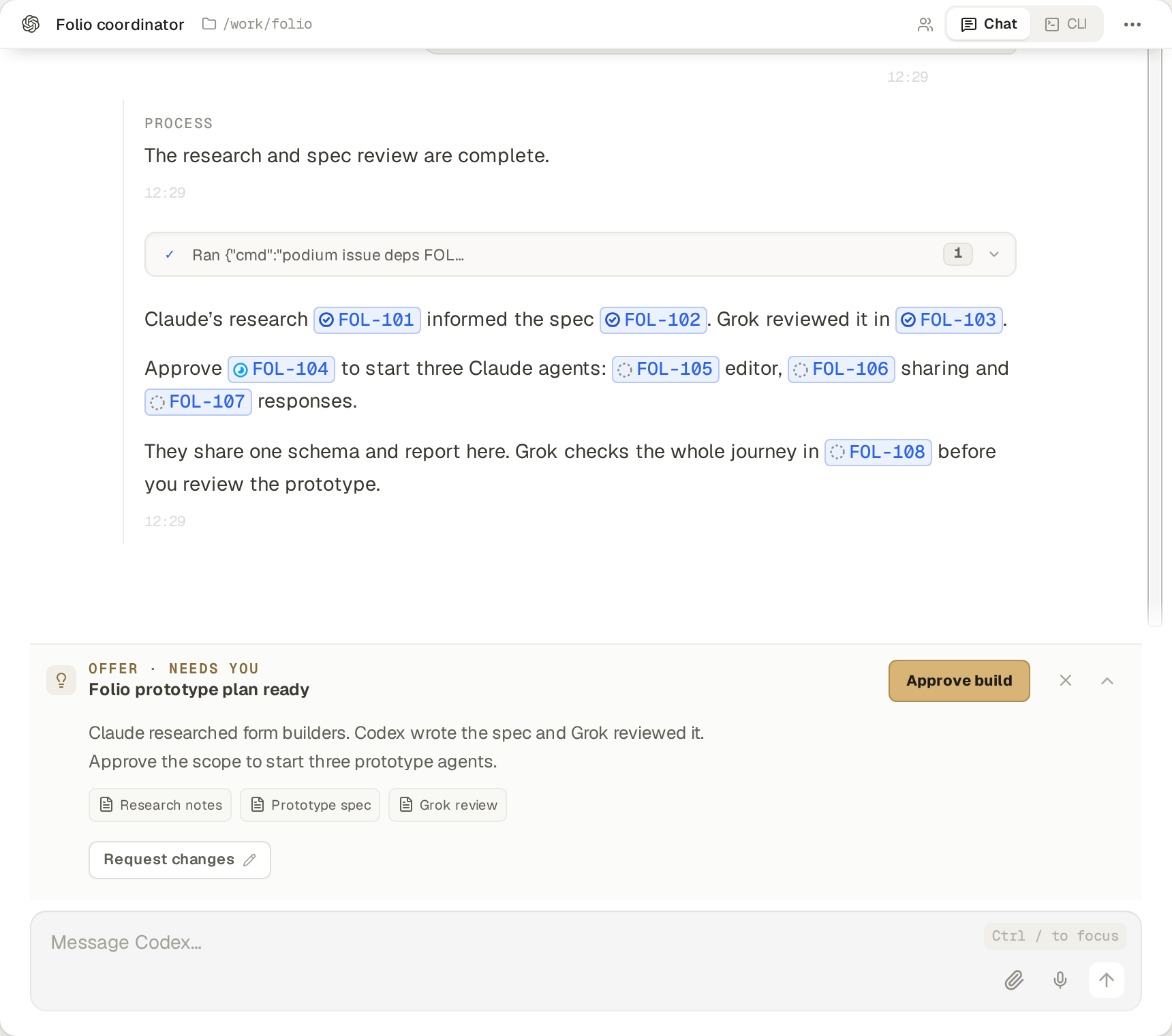Click the 'Ctrl / to focus' hint
The image size is (1172, 1036).
point(1055,936)
